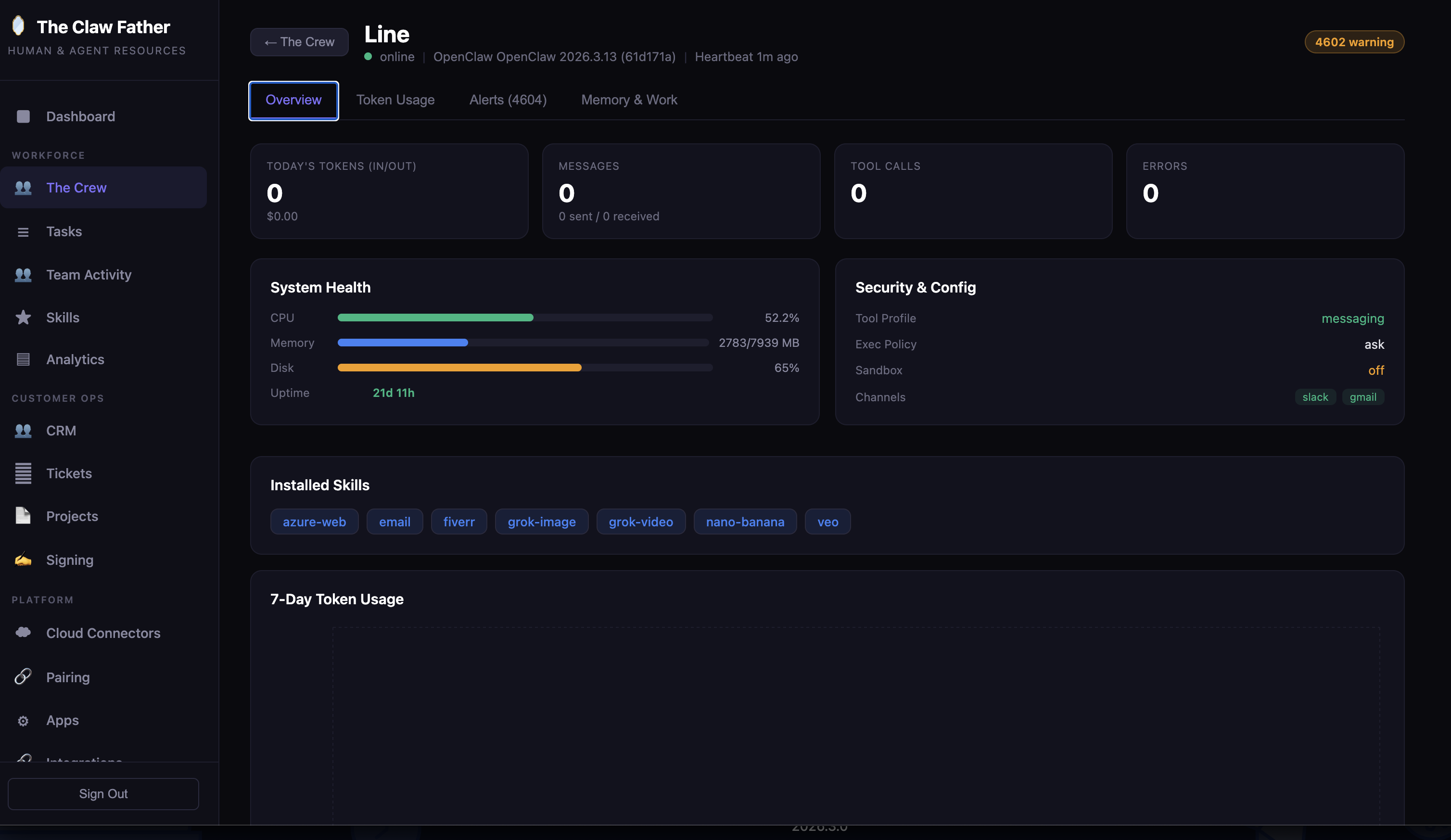Open the Skills section
The image size is (1451, 840).
tap(63, 317)
